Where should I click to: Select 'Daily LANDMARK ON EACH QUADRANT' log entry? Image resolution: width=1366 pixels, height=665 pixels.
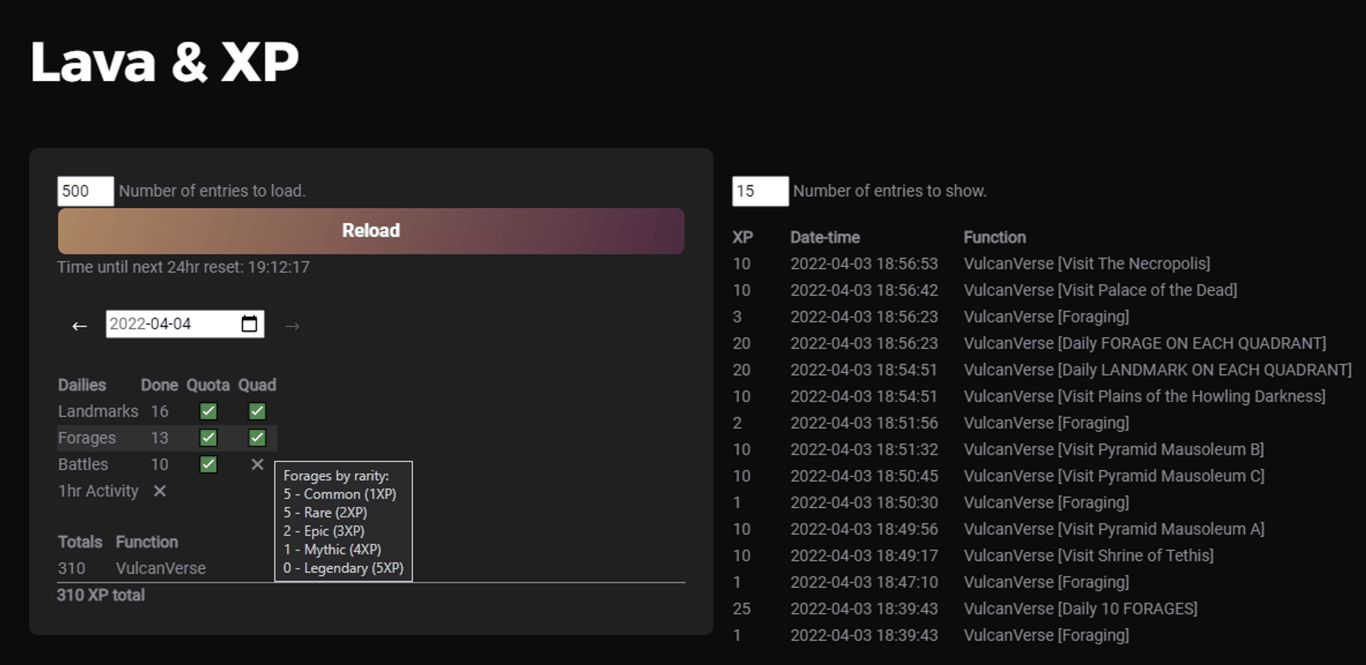pos(1158,370)
